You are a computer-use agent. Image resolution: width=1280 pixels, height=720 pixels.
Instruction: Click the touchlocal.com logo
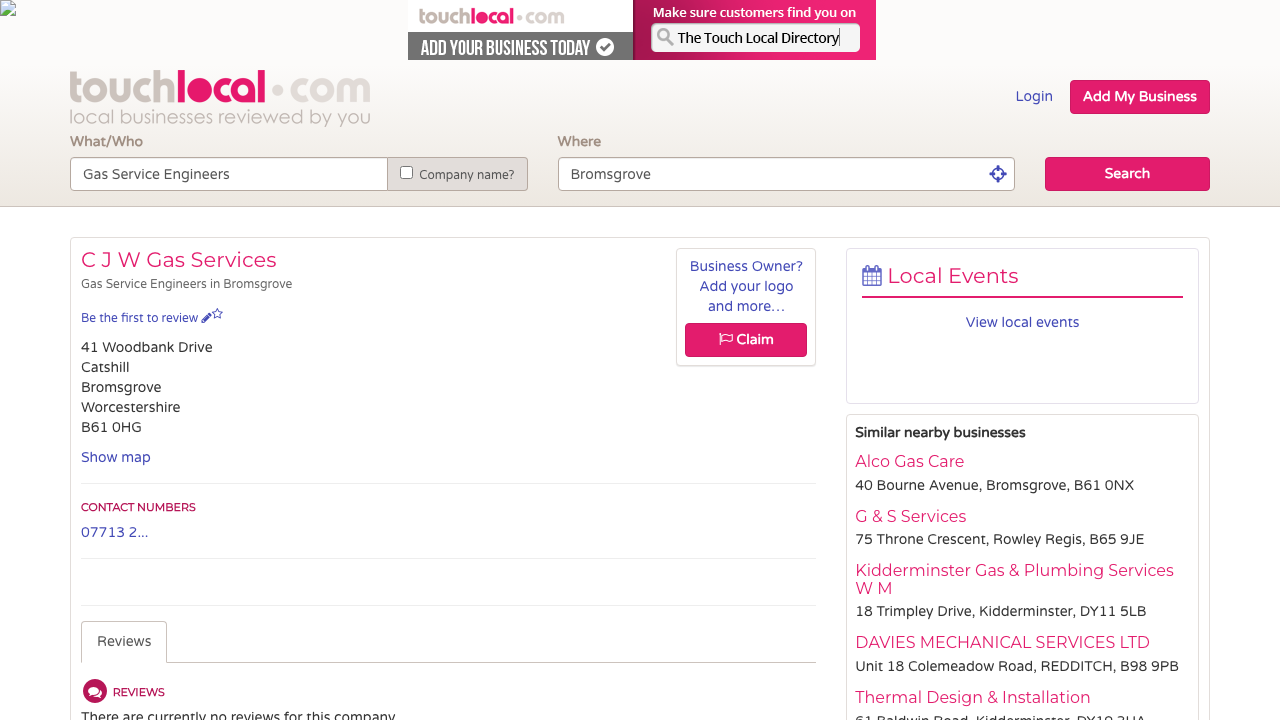(220, 98)
